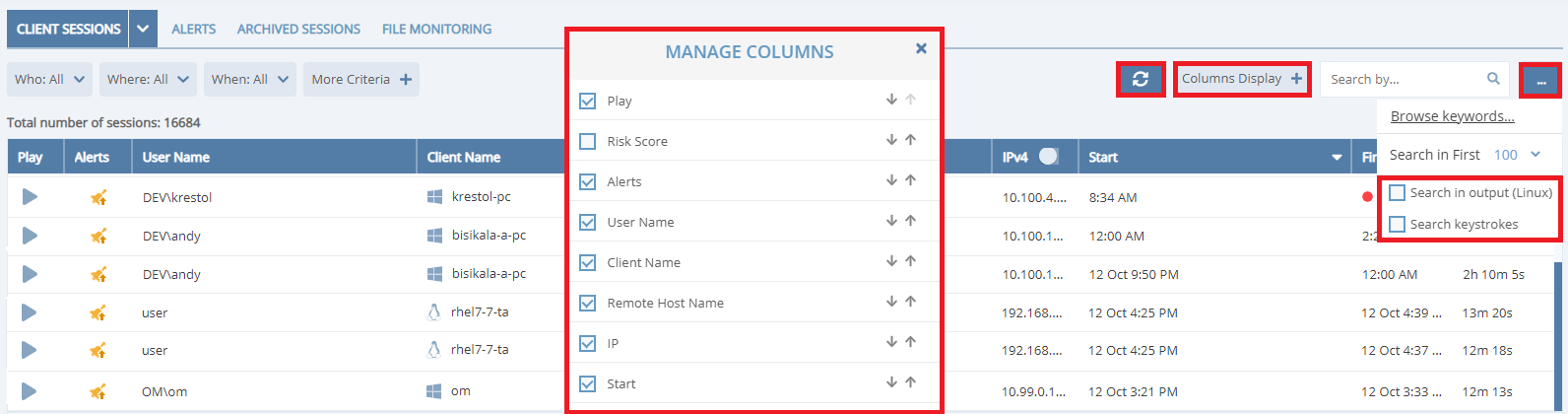
Task: Open the When: All filter dropdown
Action: (250, 79)
